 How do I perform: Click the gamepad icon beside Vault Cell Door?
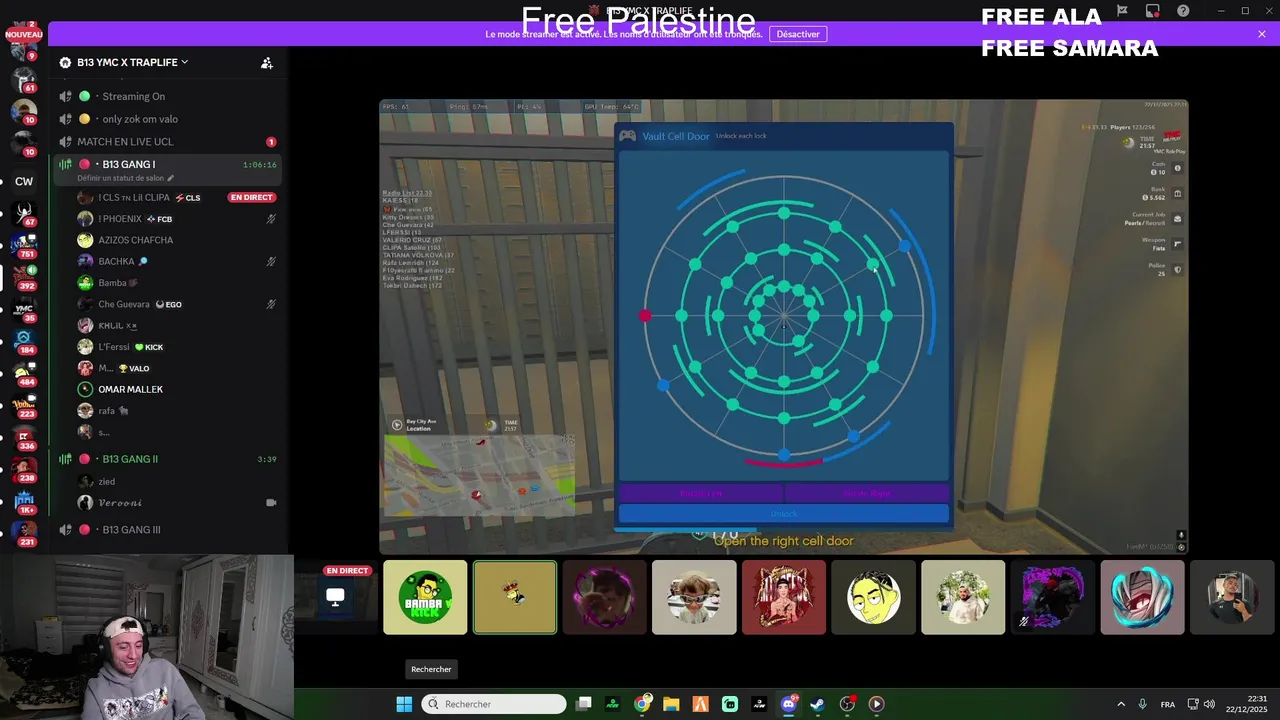pyautogui.click(x=628, y=136)
